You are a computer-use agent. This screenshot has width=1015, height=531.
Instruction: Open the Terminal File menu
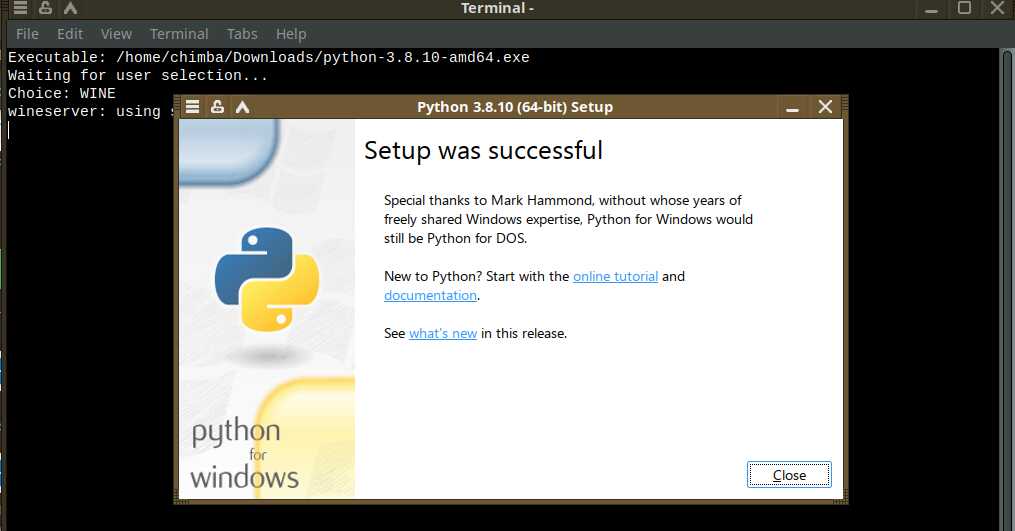27,34
